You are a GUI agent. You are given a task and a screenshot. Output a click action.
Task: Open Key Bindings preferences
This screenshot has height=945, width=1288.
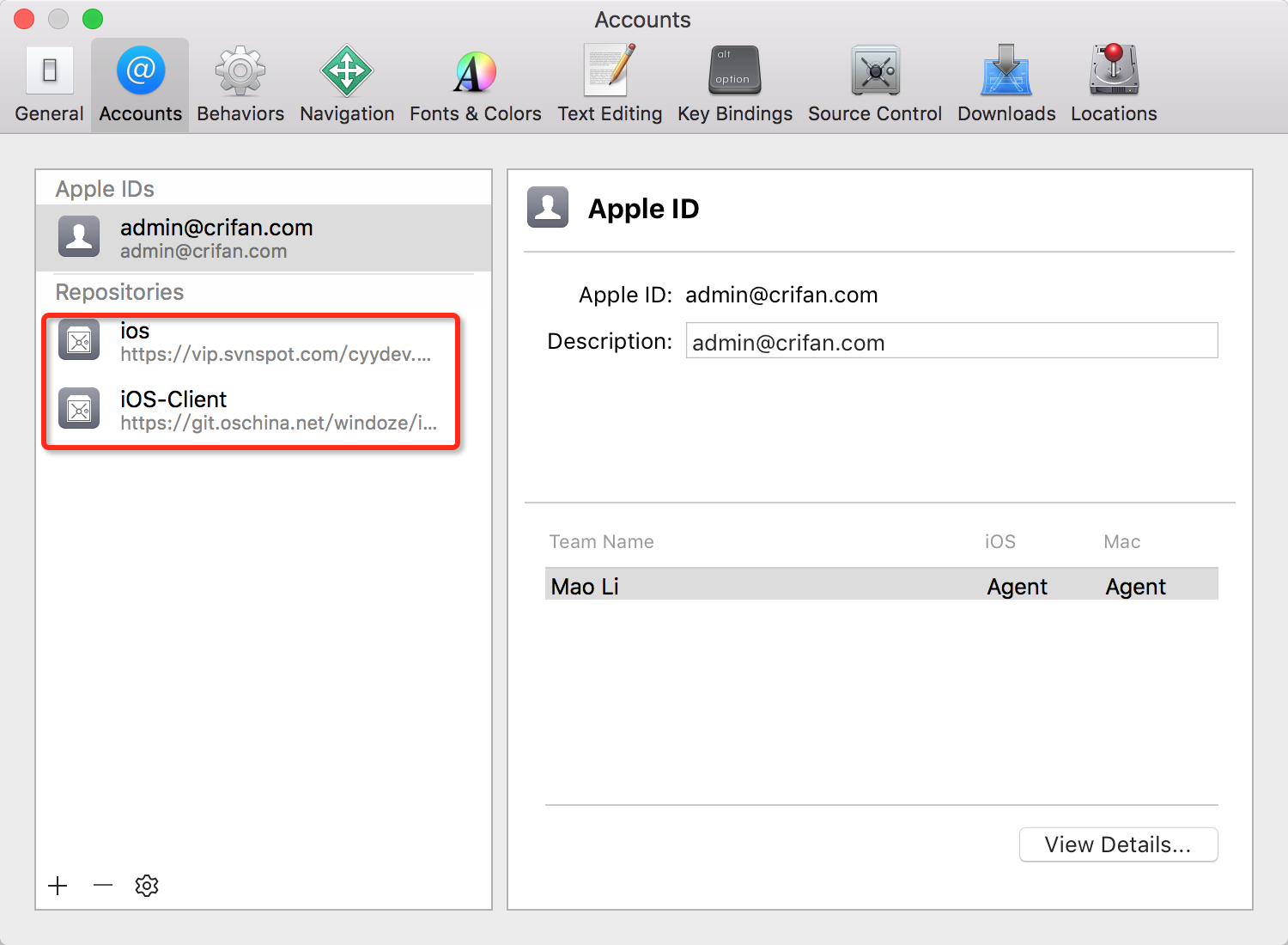point(735,70)
